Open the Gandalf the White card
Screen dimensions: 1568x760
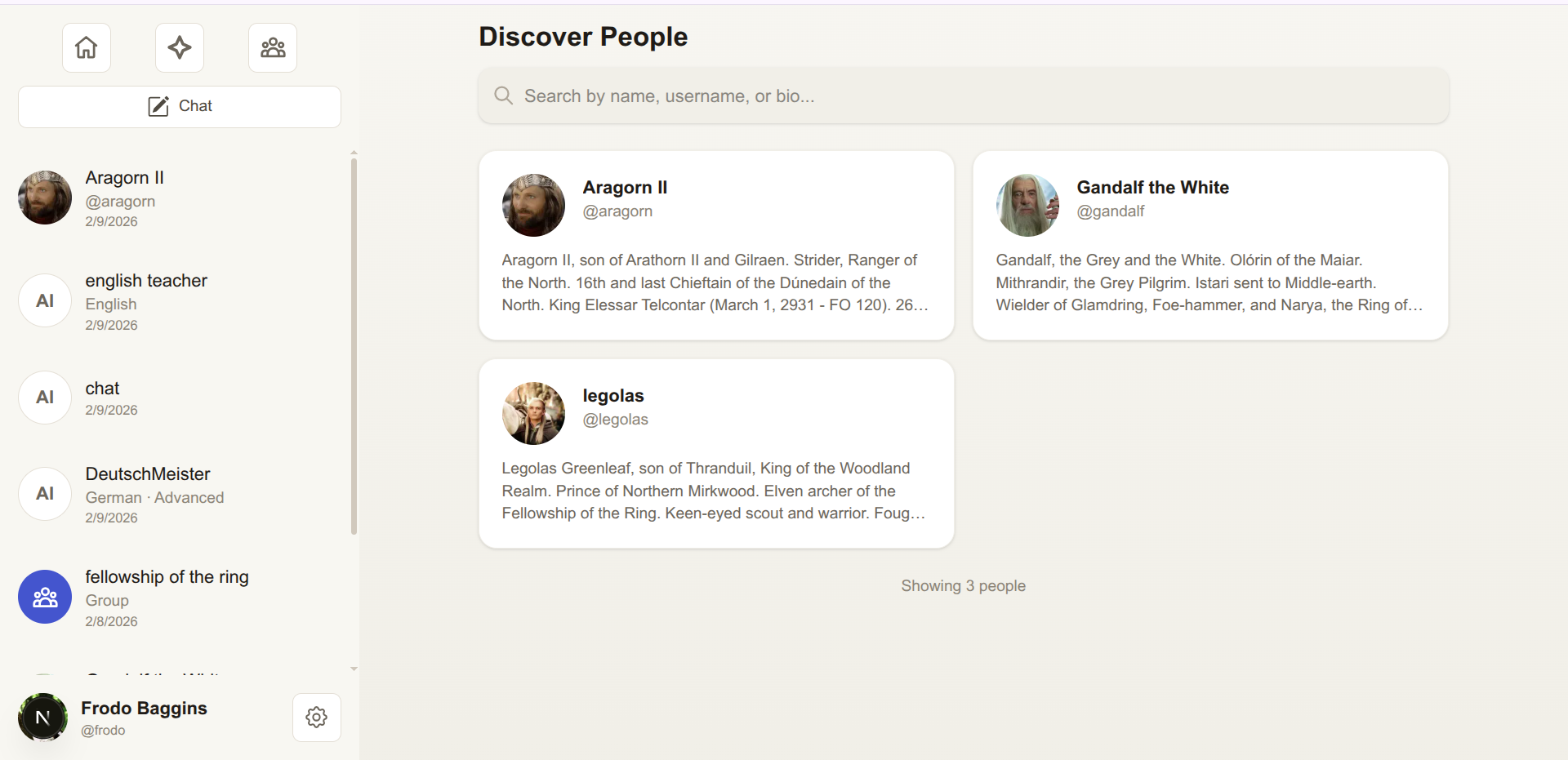(x=1210, y=246)
